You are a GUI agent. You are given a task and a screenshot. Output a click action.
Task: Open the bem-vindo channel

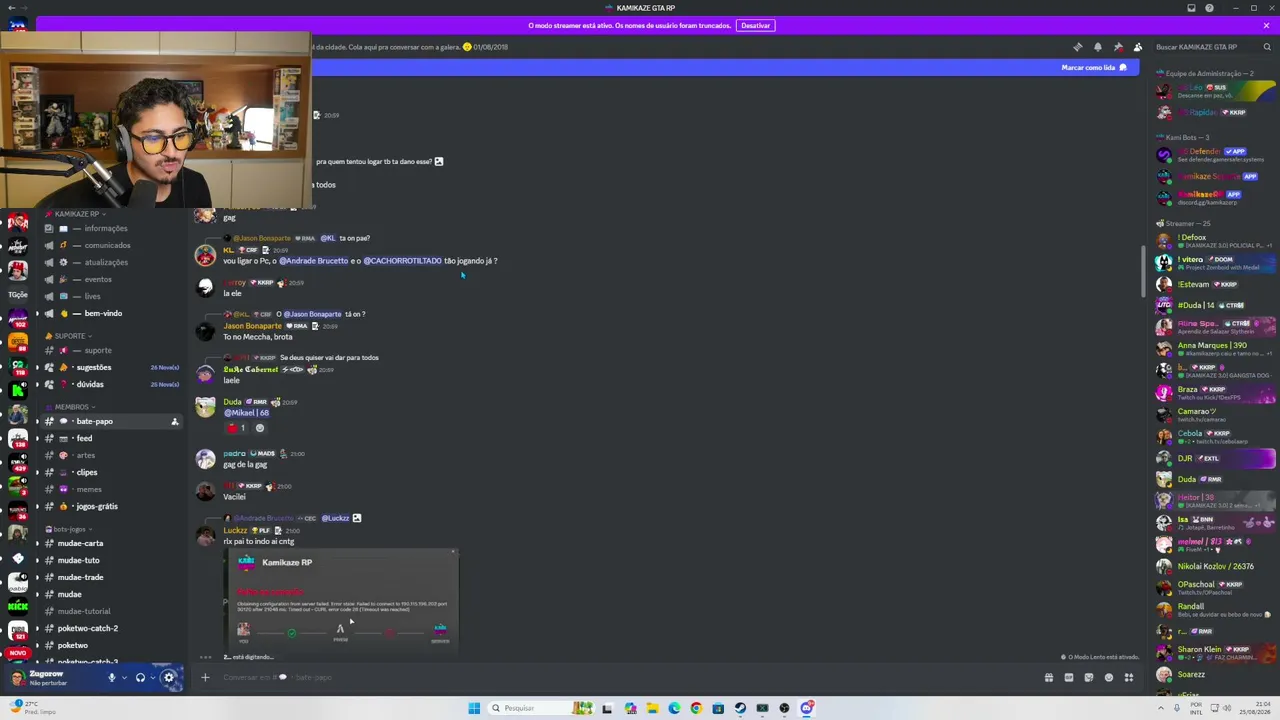pyautogui.click(x=111, y=313)
